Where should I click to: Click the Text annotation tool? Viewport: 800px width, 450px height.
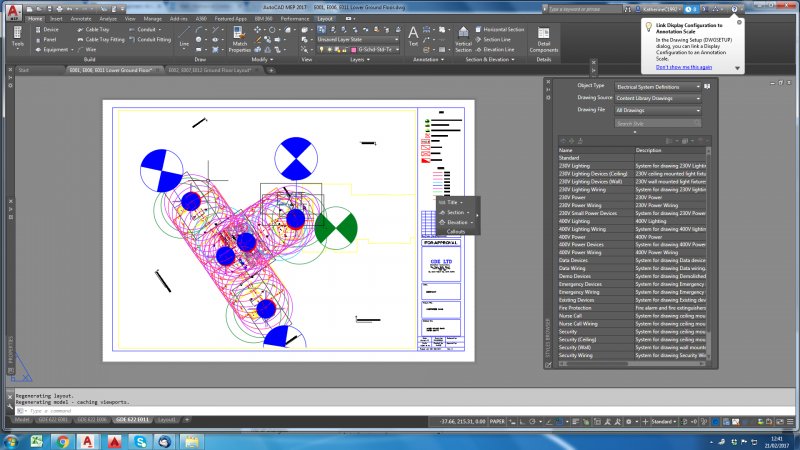414,38
